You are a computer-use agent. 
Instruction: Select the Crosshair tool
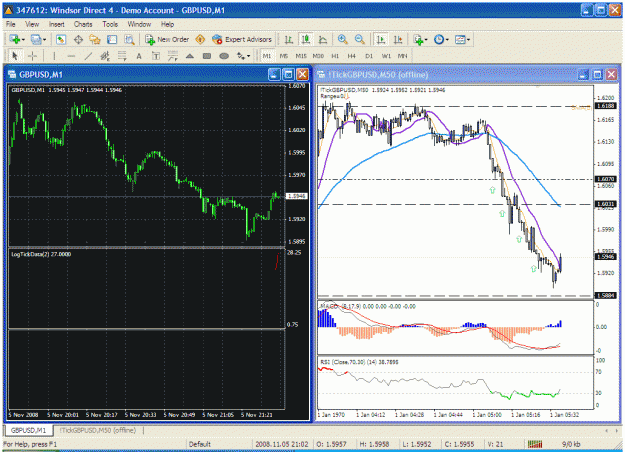(x=33, y=56)
